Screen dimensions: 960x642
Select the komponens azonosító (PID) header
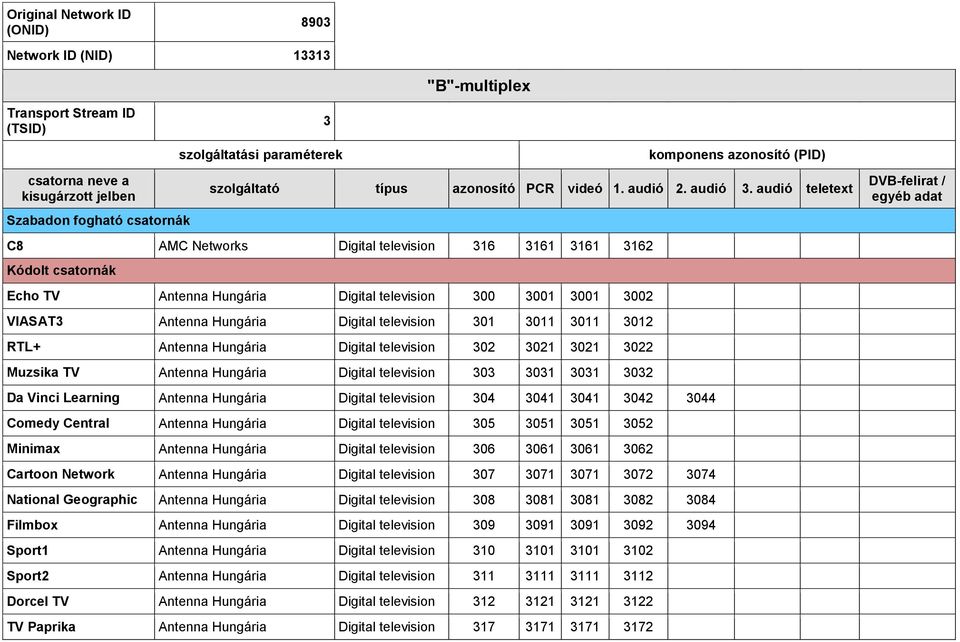click(x=737, y=155)
